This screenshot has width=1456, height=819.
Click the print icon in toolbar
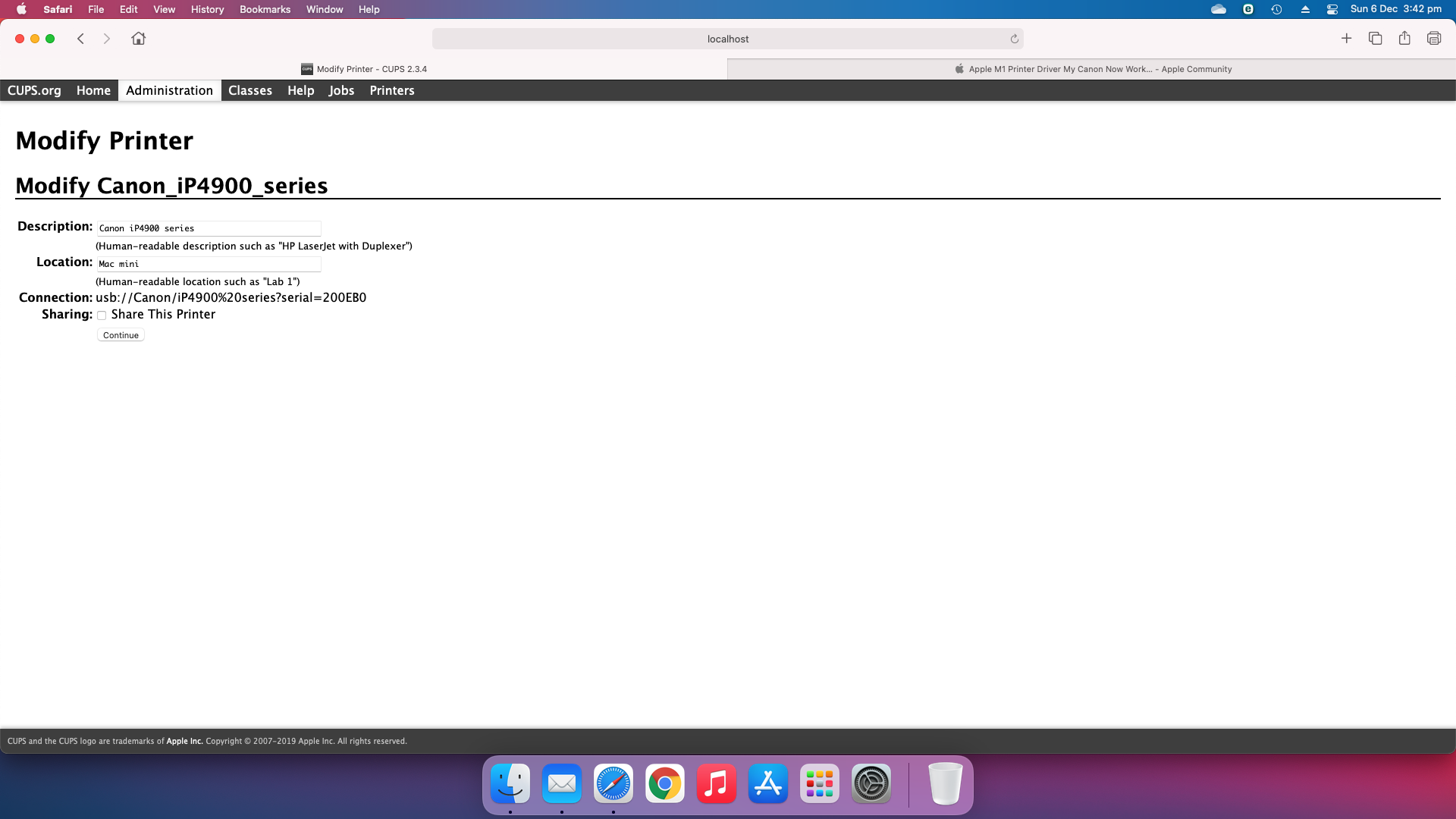click(x=1433, y=39)
